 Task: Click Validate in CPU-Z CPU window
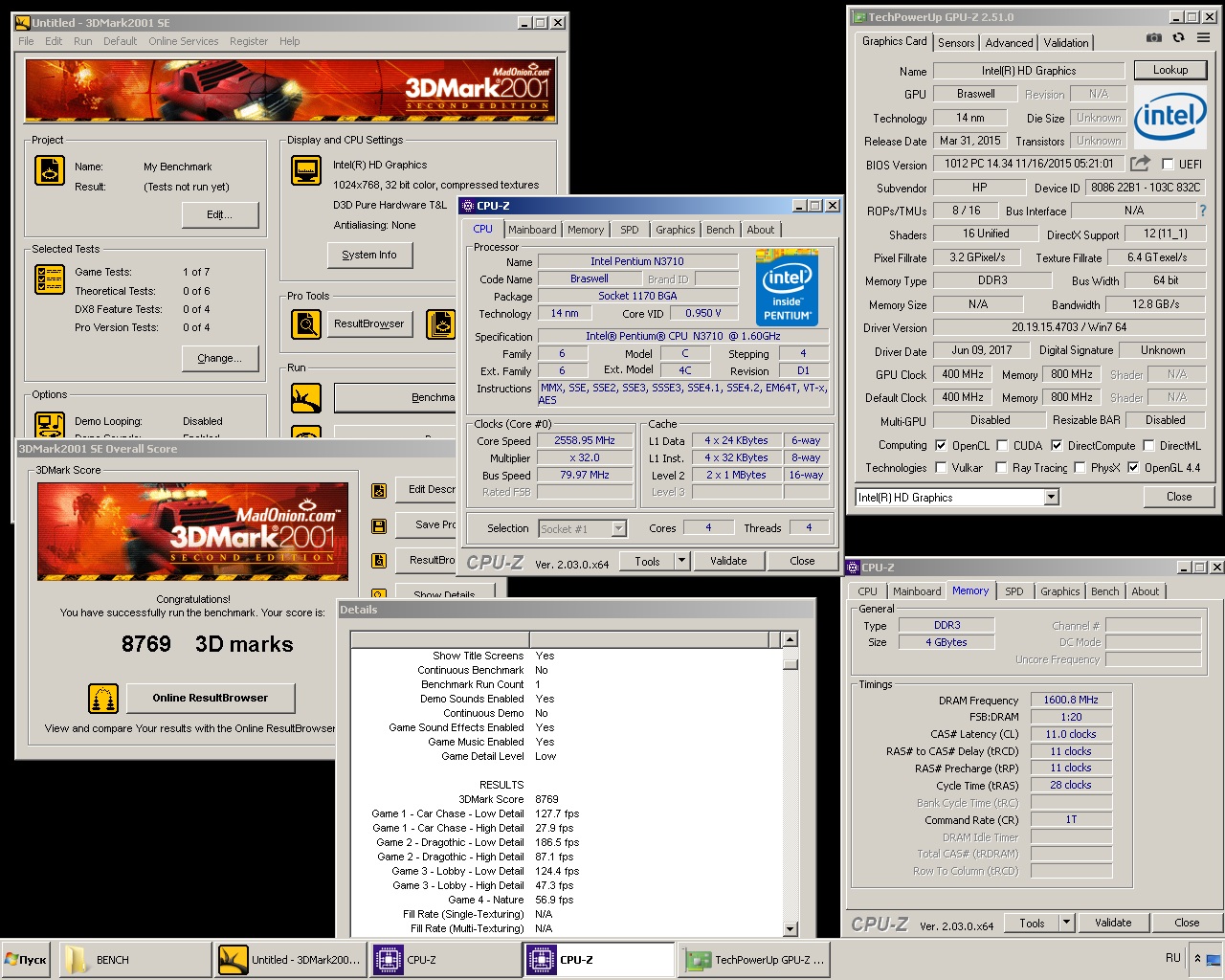pos(728,561)
